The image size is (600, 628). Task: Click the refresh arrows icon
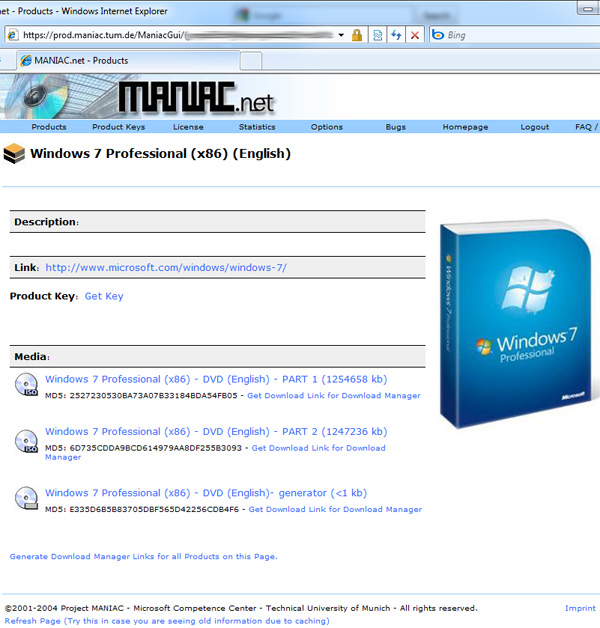(396, 35)
